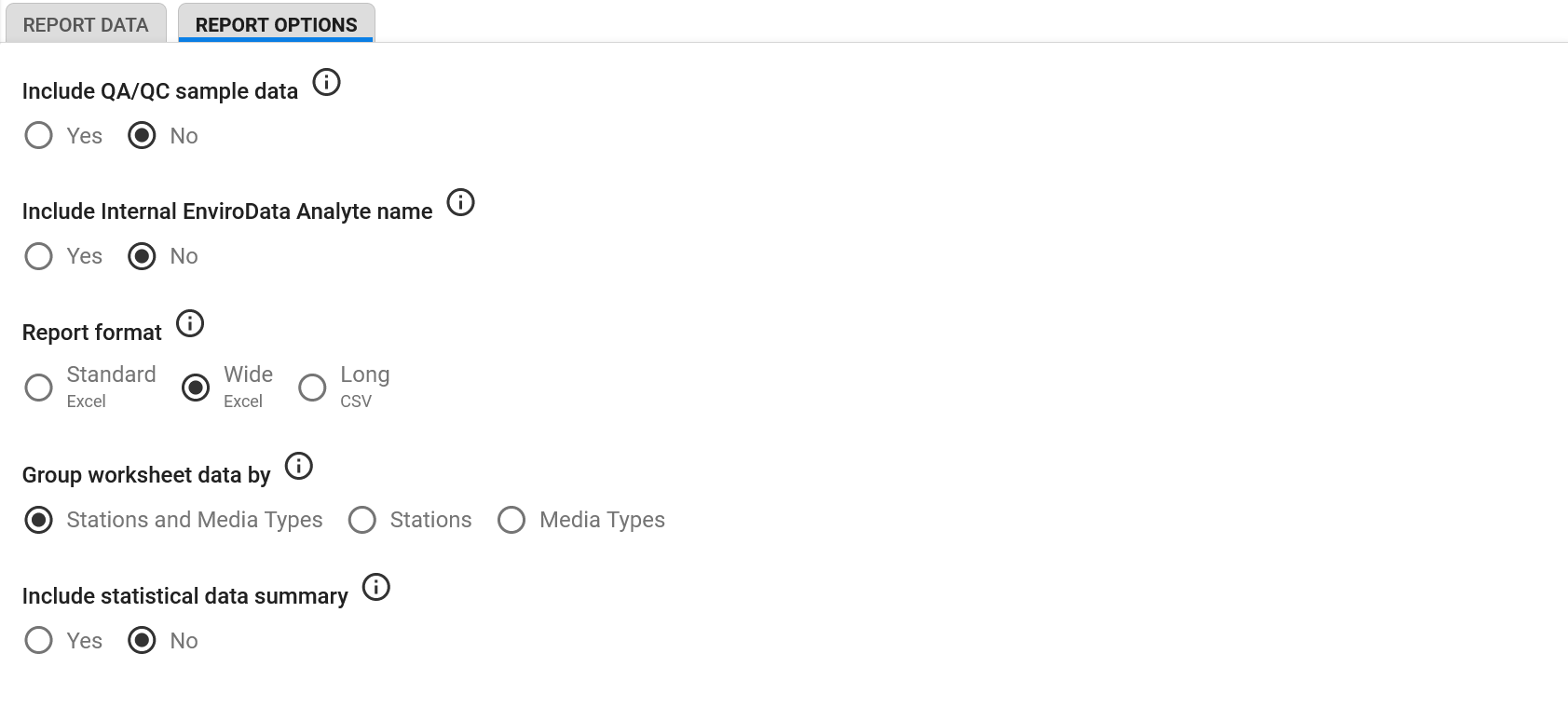Switch to the Report Data tab

[86, 24]
